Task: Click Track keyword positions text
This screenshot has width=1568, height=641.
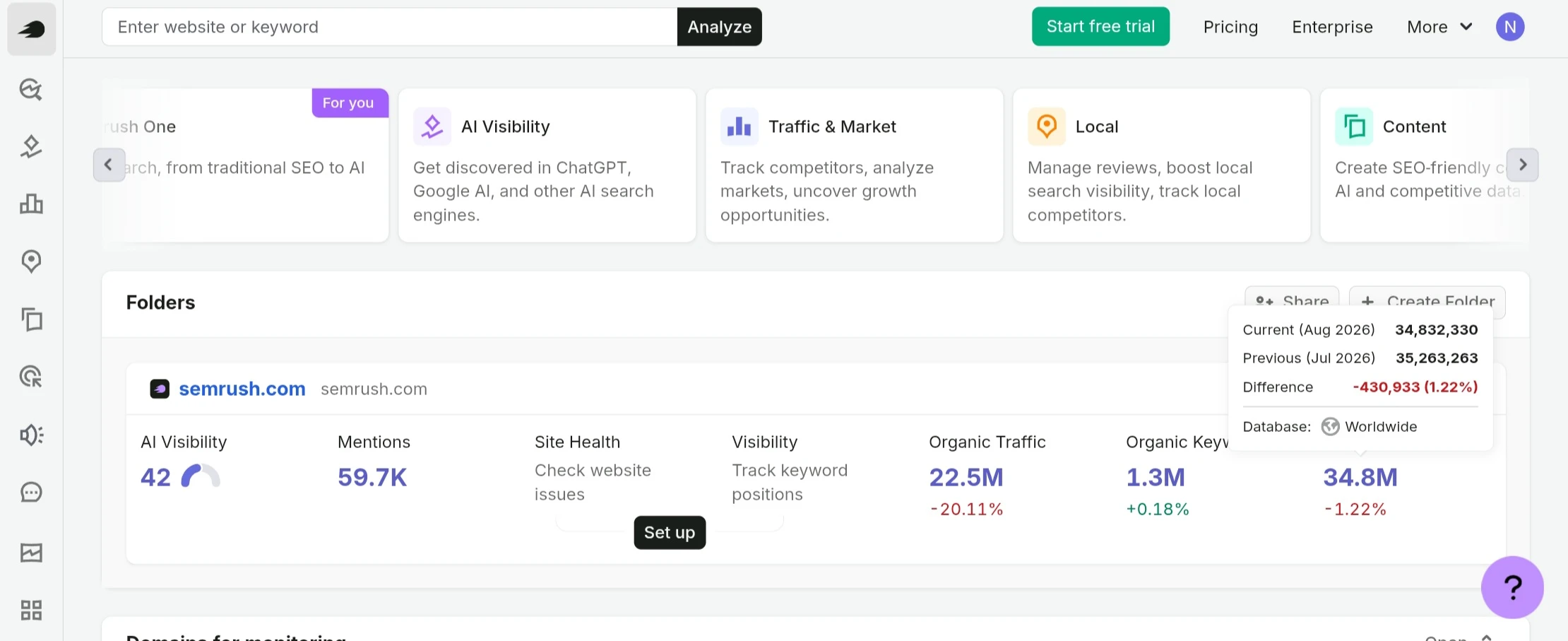Action: coord(790,482)
